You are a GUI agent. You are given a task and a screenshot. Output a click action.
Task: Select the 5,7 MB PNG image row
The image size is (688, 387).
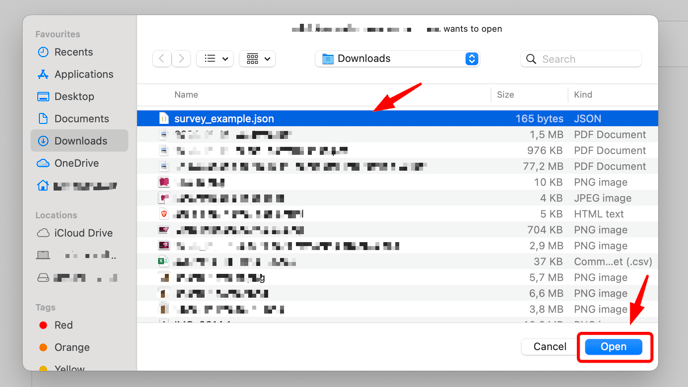coord(398,278)
